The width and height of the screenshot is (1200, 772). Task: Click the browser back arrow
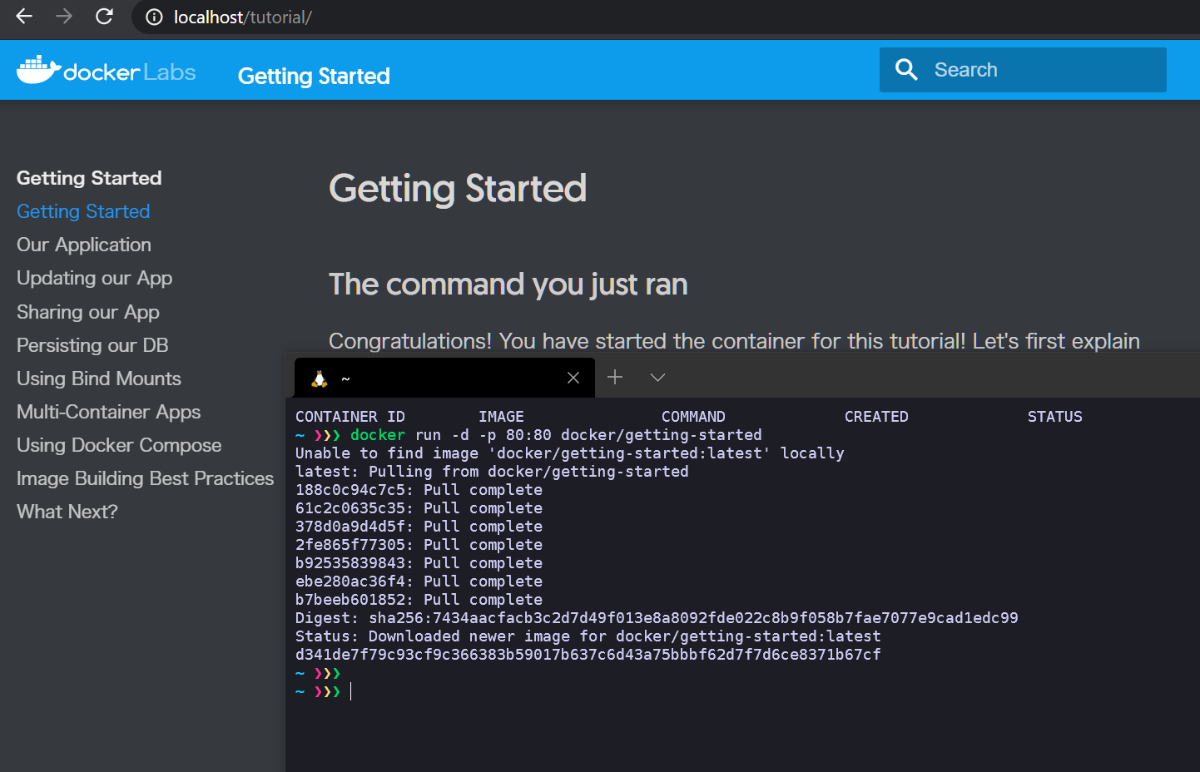coord(24,17)
